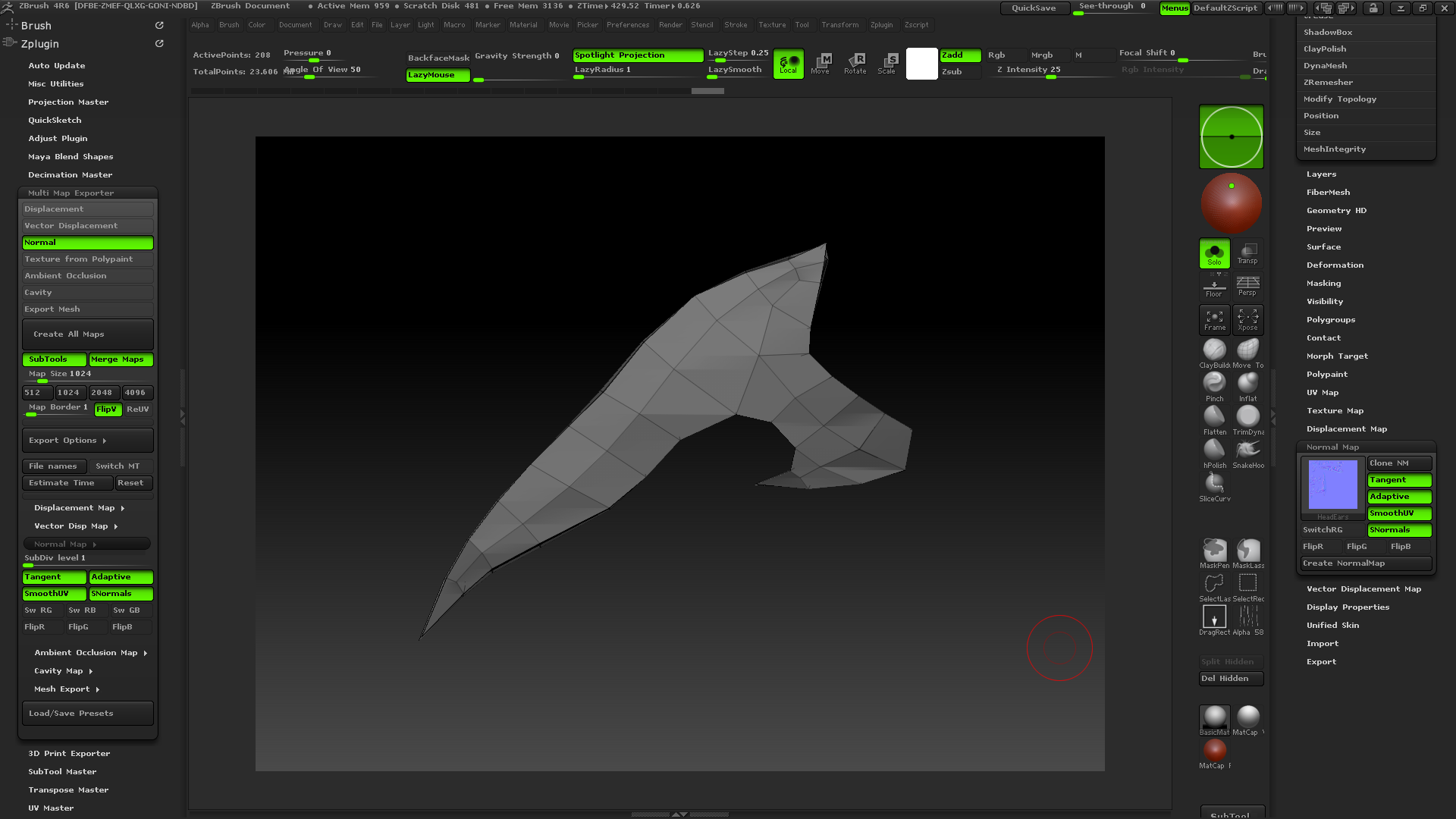Adjust the Map Size slider

point(88,376)
